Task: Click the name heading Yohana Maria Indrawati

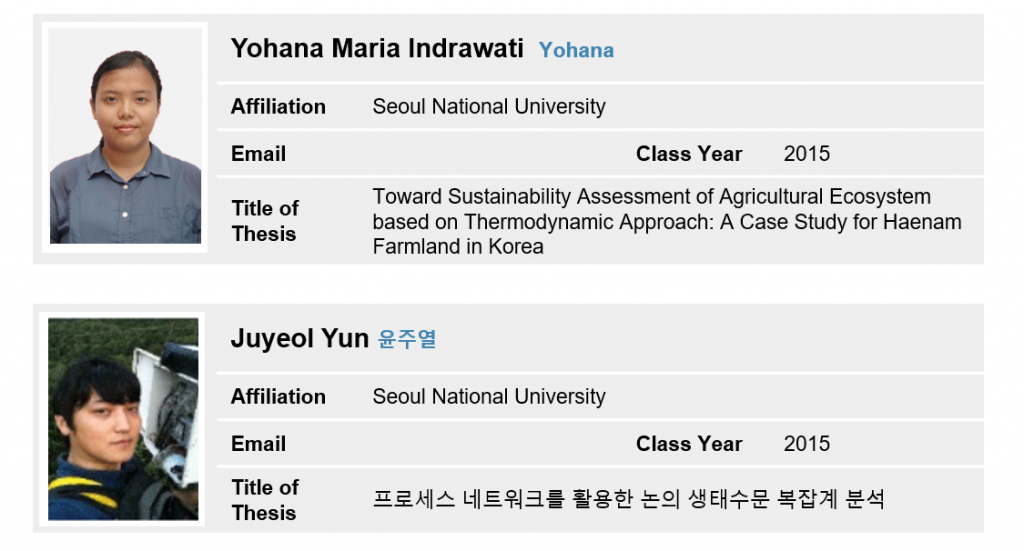Action: point(377,48)
